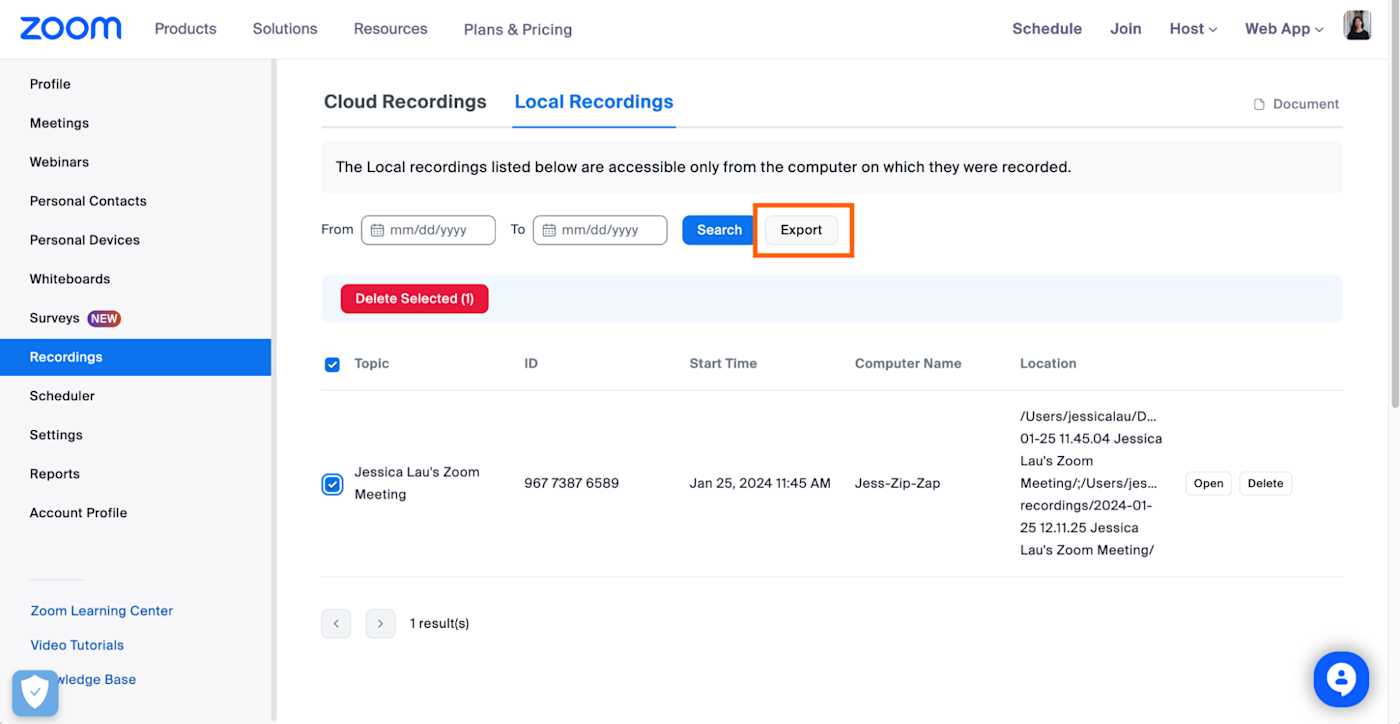Open Webinars in the sidebar
The width and height of the screenshot is (1400, 724).
[59, 162]
